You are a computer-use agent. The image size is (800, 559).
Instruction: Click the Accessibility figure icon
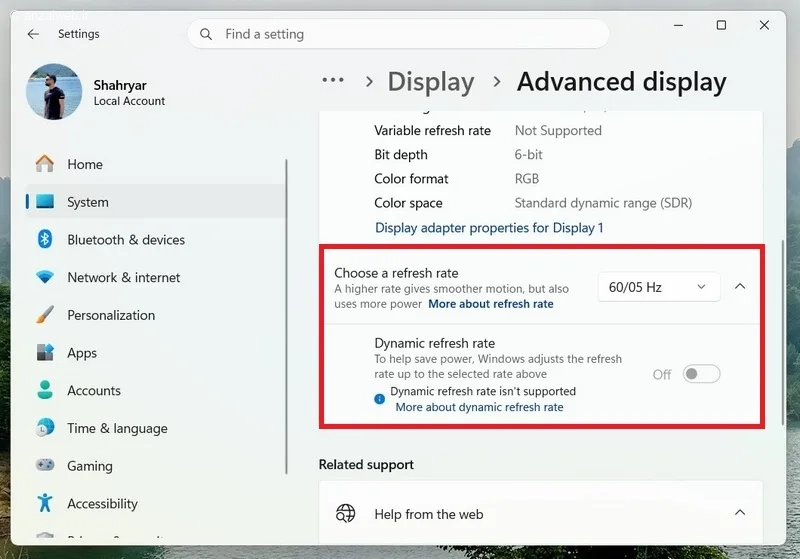point(45,503)
